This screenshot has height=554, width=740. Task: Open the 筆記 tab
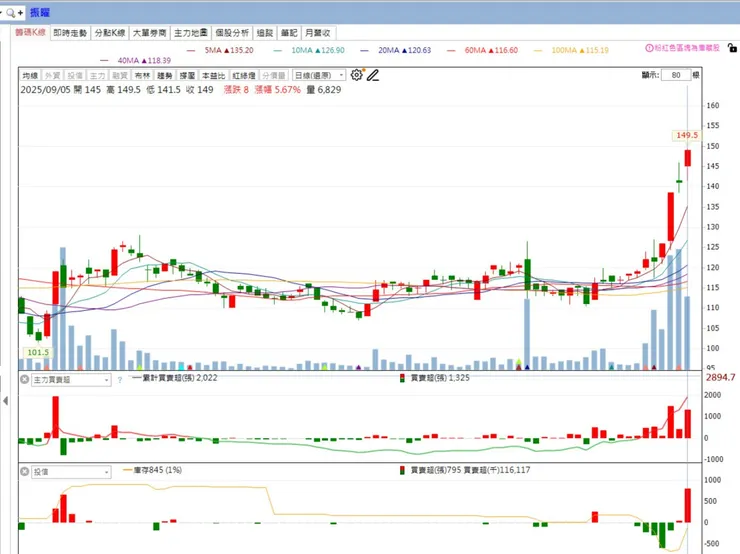(289, 33)
